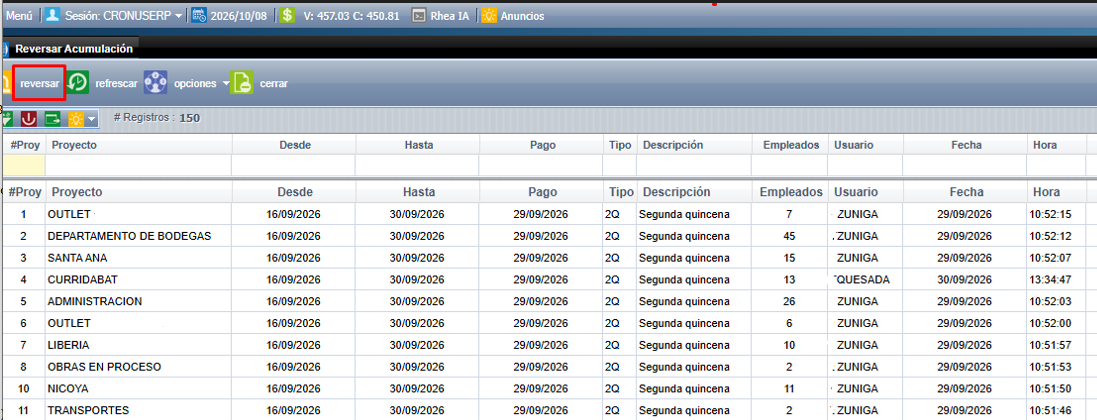1097x420 pixels.
Task: Focus the filter field under upper Fecha header
Action: [x=964, y=165]
